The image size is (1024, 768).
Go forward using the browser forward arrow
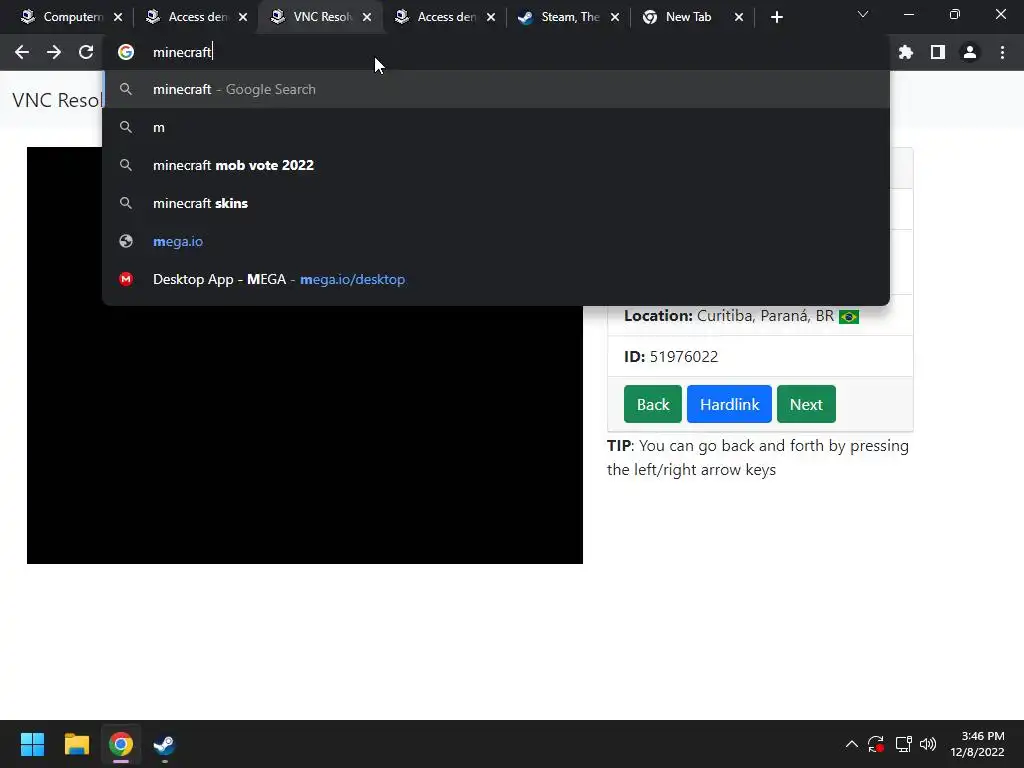coord(54,52)
